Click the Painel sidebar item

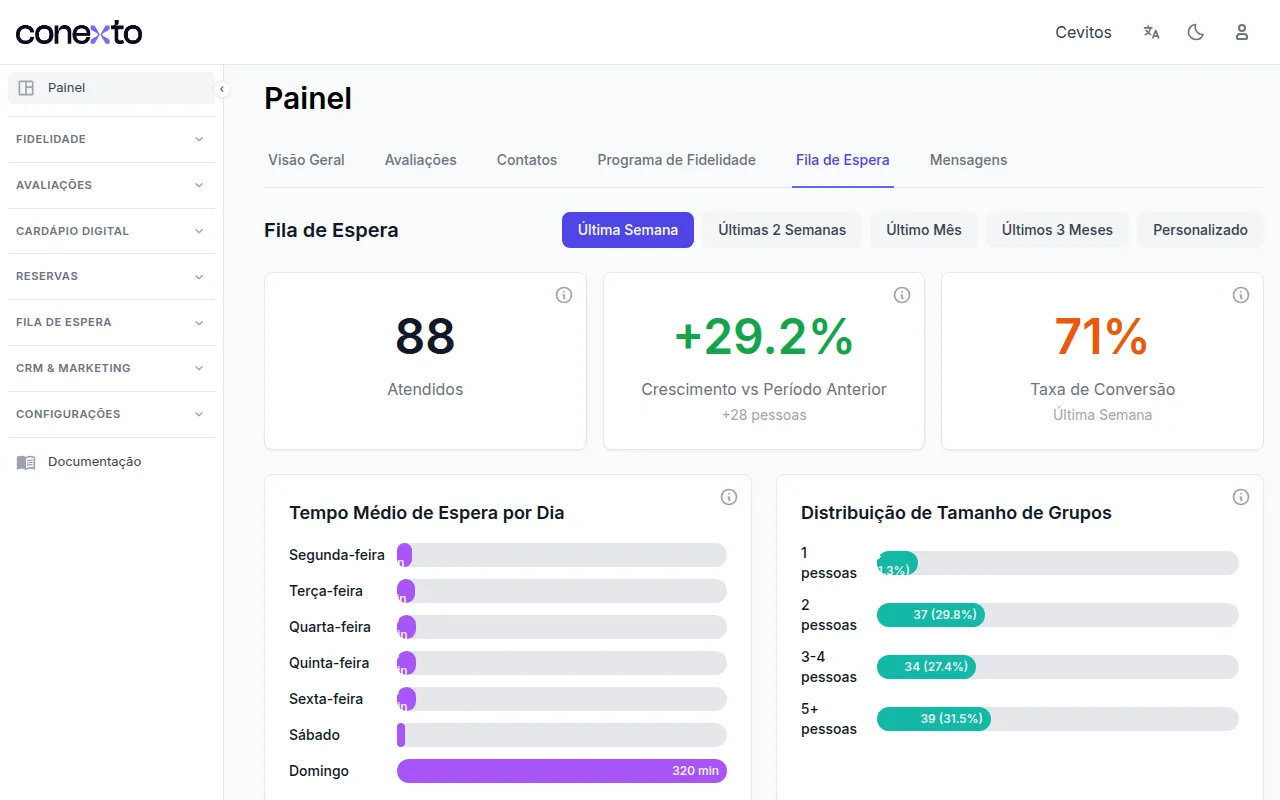coord(111,88)
